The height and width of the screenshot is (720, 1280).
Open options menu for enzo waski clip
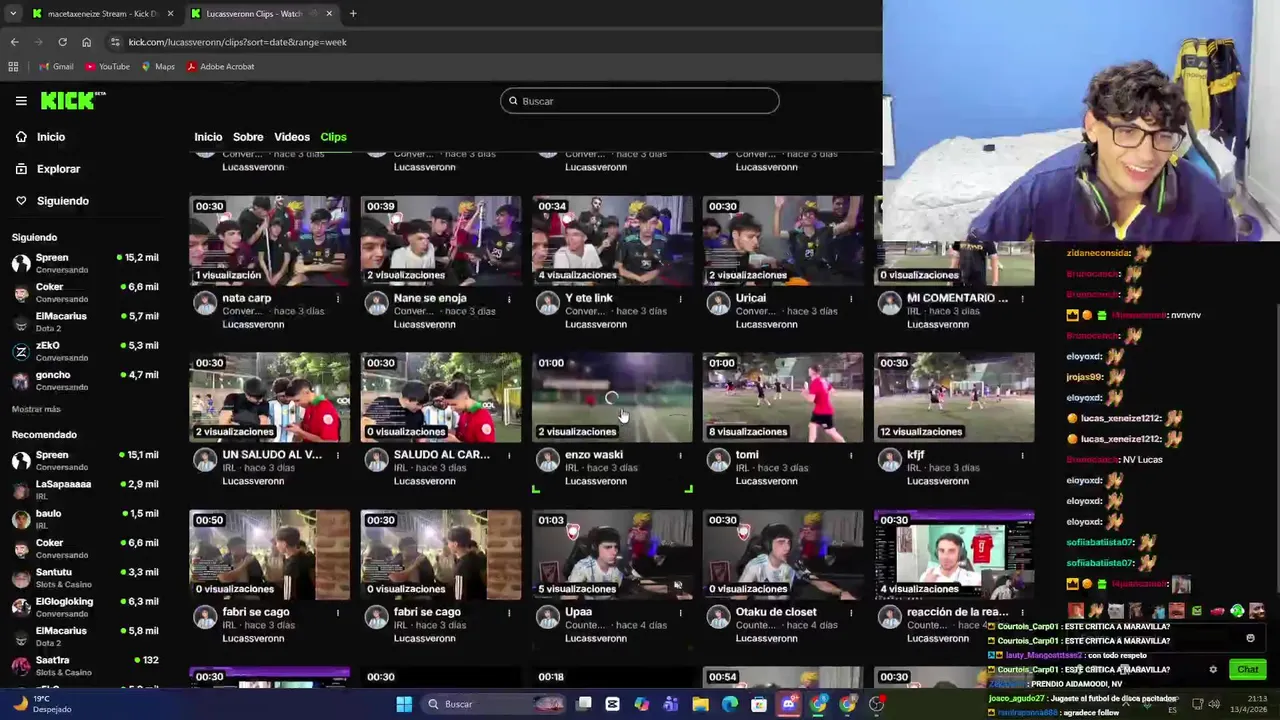680,455
